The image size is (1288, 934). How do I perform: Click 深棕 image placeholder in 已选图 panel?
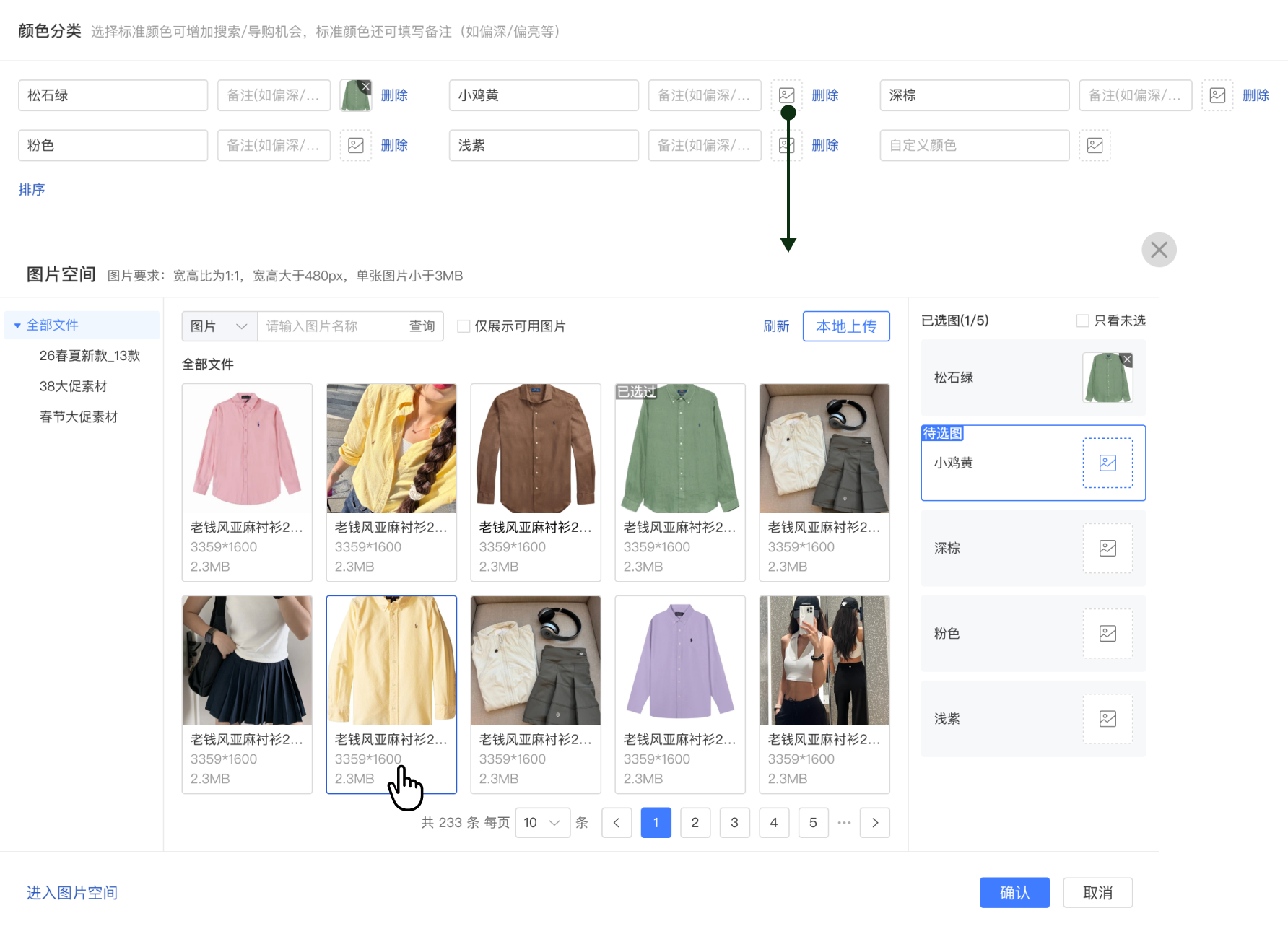(1108, 549)
